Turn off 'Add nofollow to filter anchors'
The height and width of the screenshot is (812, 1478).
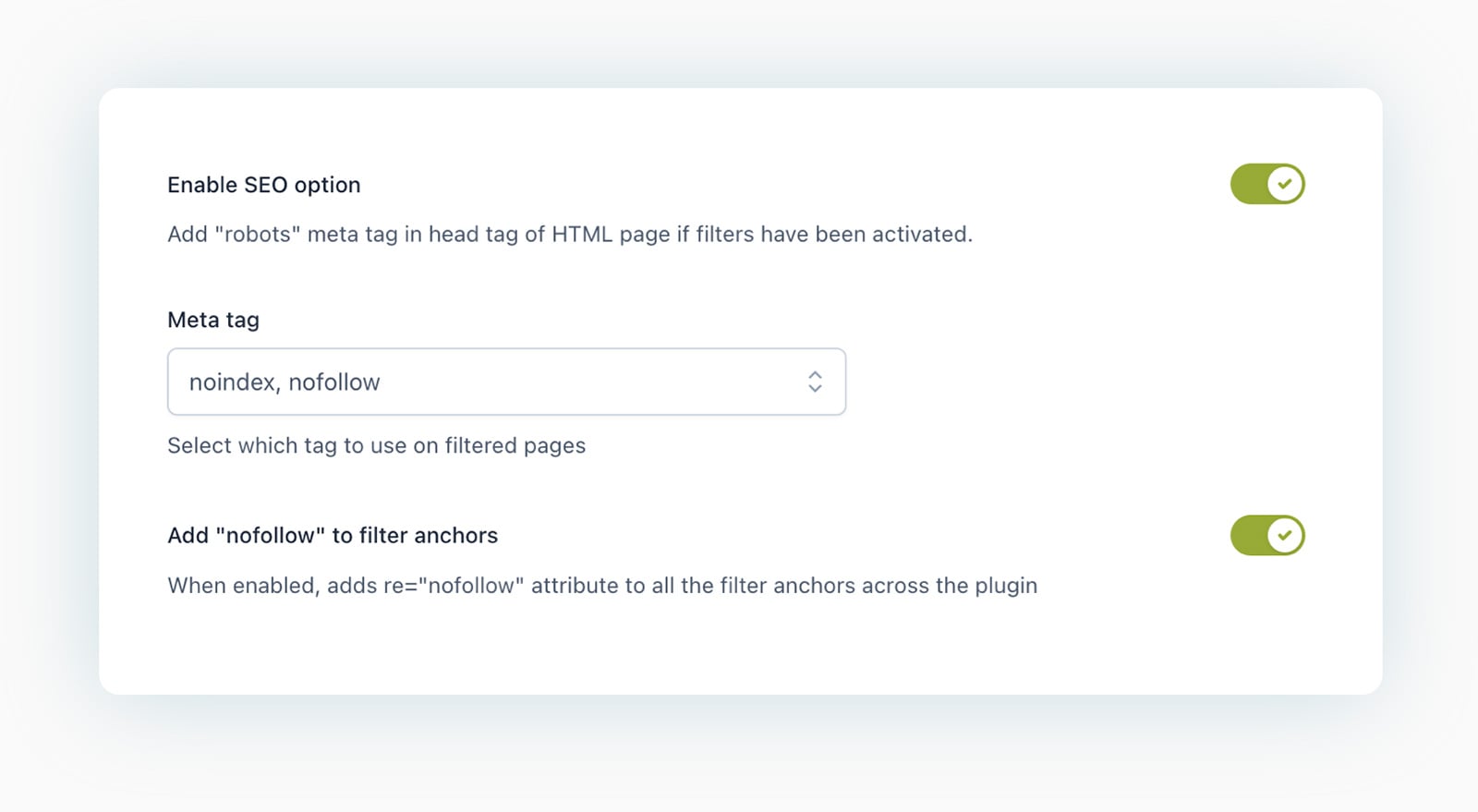(1267, 535)
